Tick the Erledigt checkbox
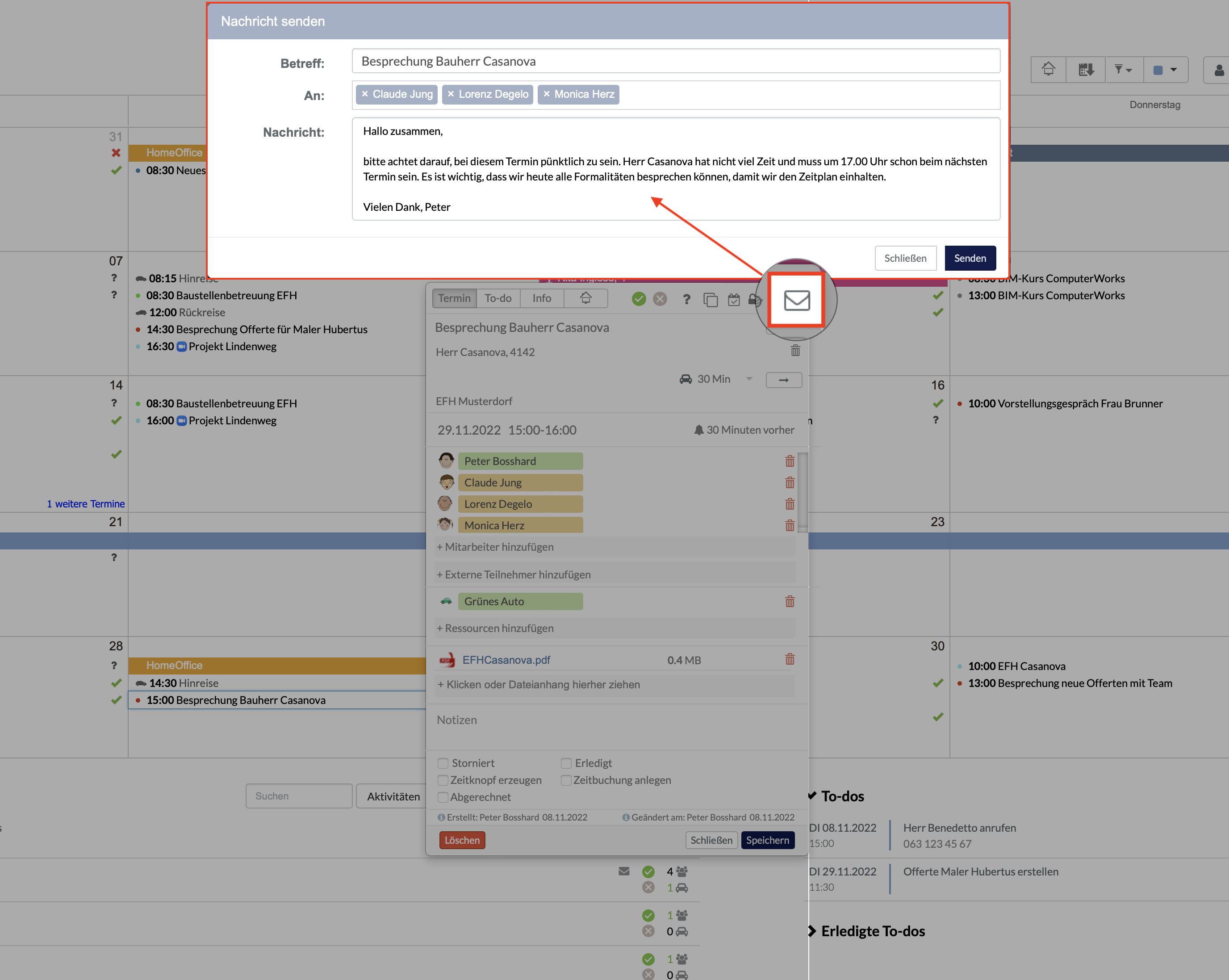This screenshot has width=1229, height=980. pyautogui.click(x=565, y=763)
